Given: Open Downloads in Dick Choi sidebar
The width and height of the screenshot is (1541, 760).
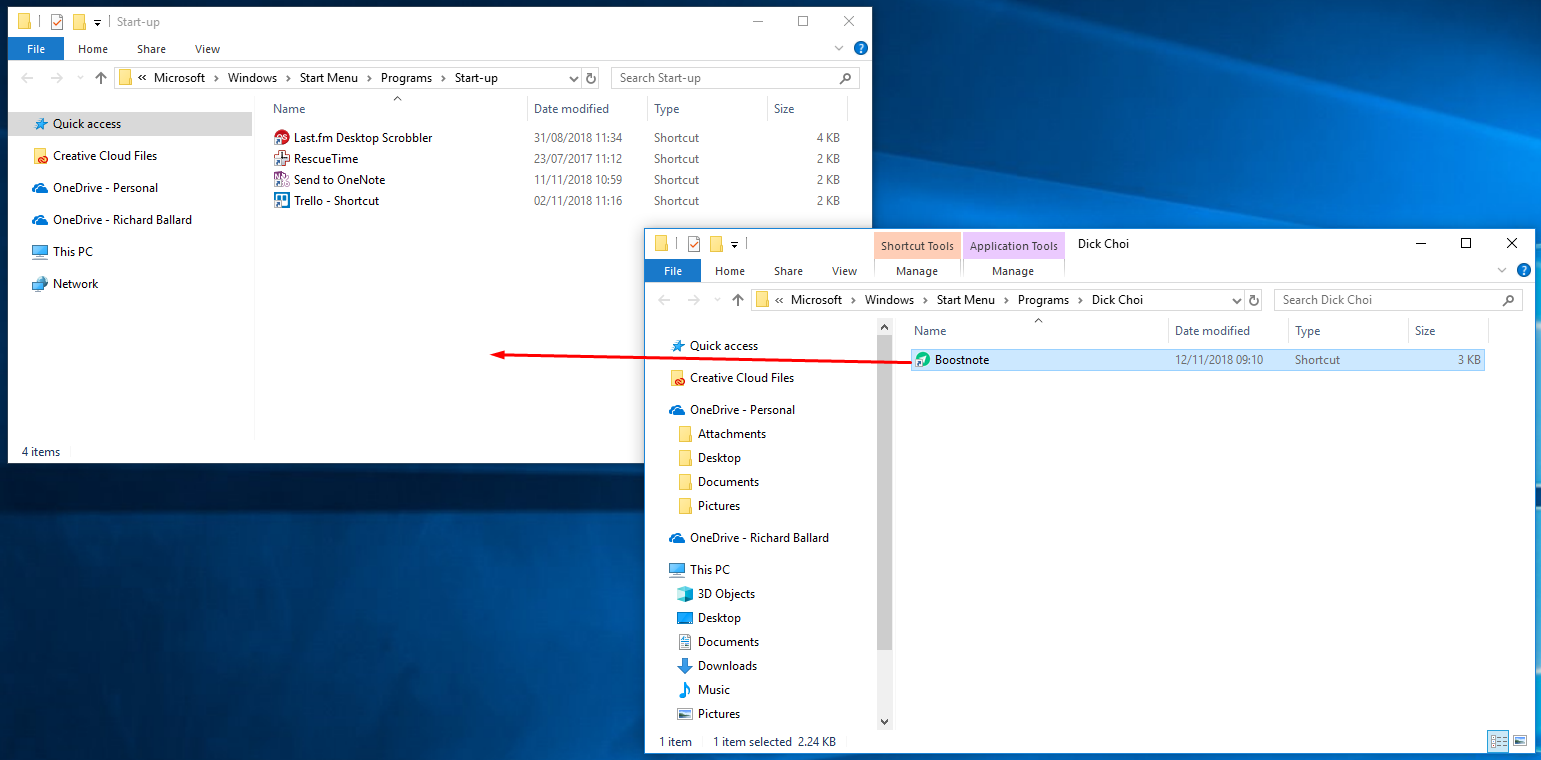Looking at the screenshot, I should pyautogui.click(x=727, y=666).
